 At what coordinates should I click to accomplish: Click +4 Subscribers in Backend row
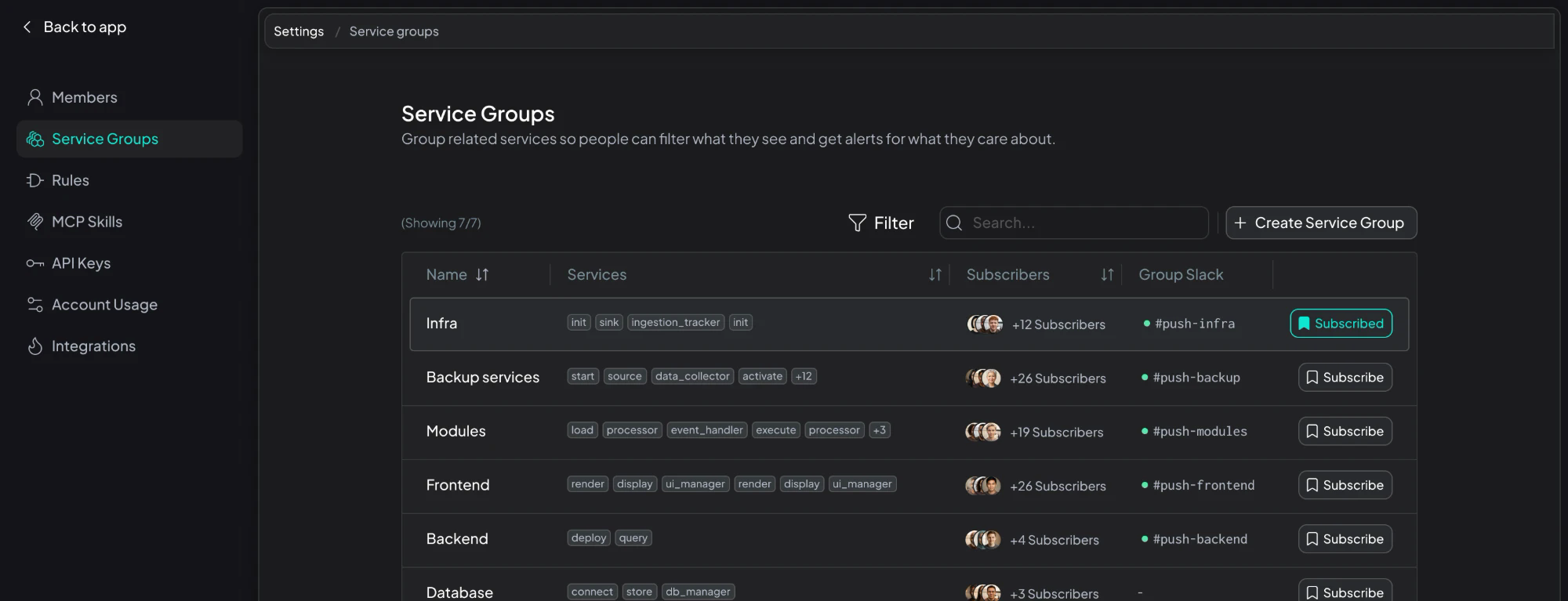click(x=1054, y=541)
